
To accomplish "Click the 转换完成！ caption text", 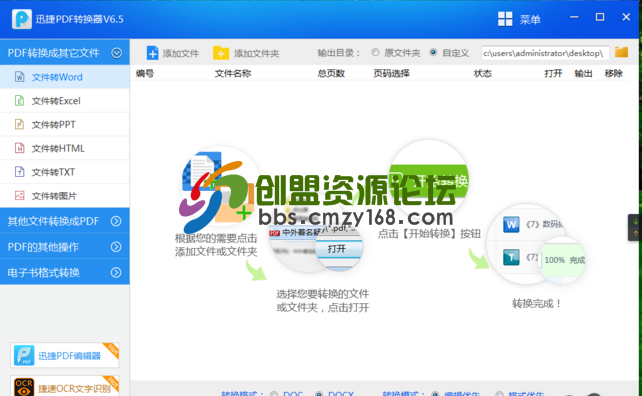I will (537, 303).
